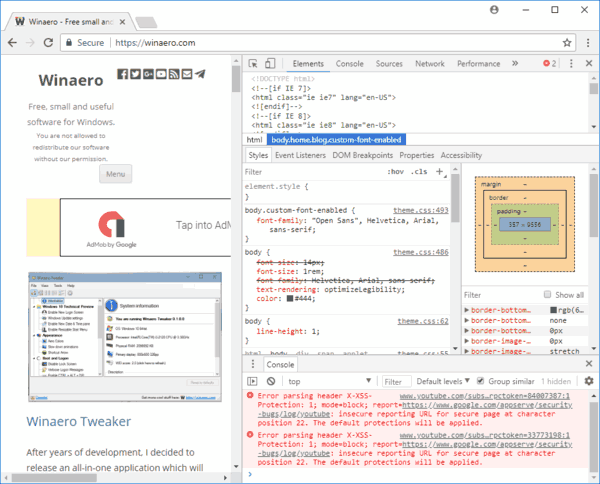Open the Network tab
The height and width of the screenshot is (484, 600).
[x=430, y=64]
